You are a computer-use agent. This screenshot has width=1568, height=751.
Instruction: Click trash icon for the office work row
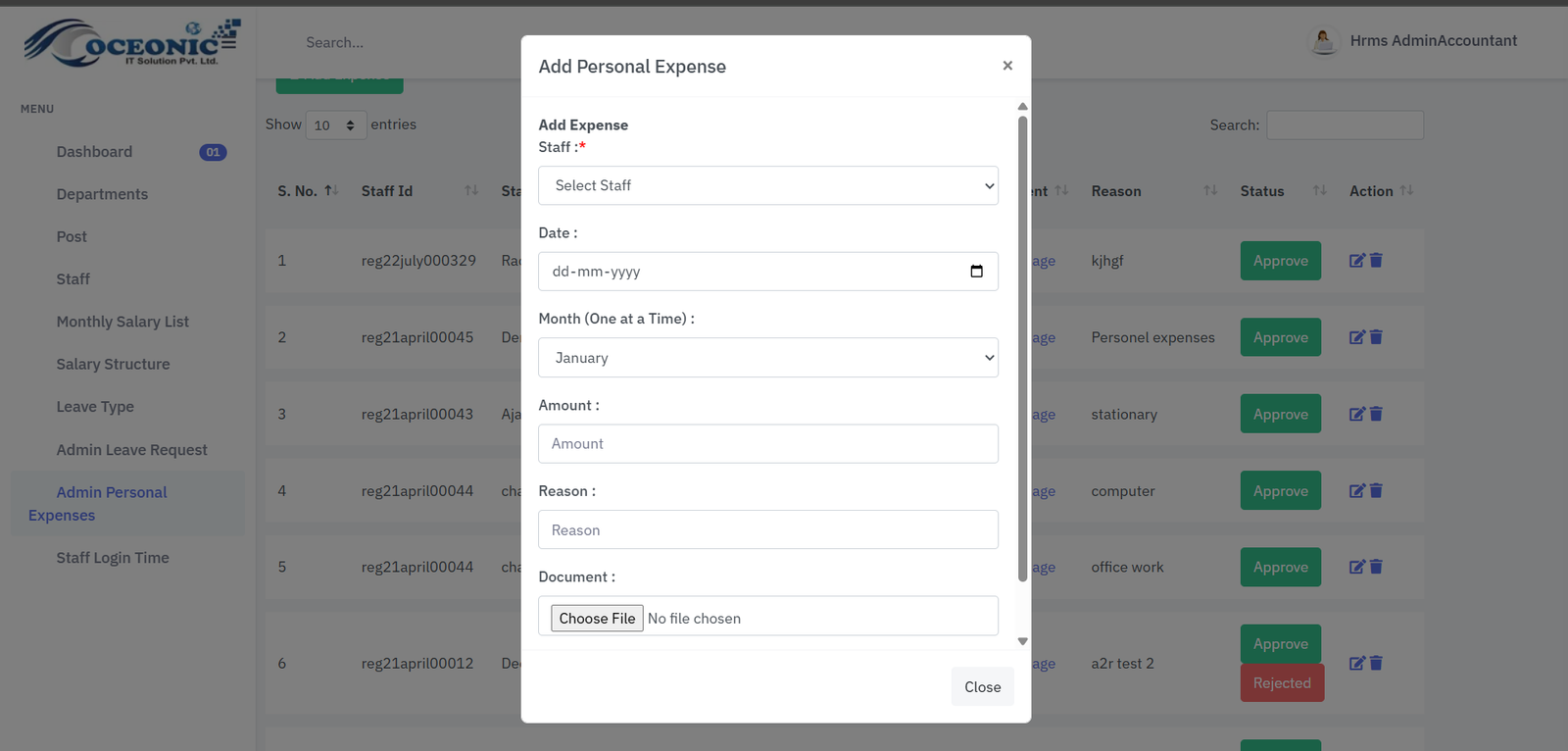coord(1376,568)
